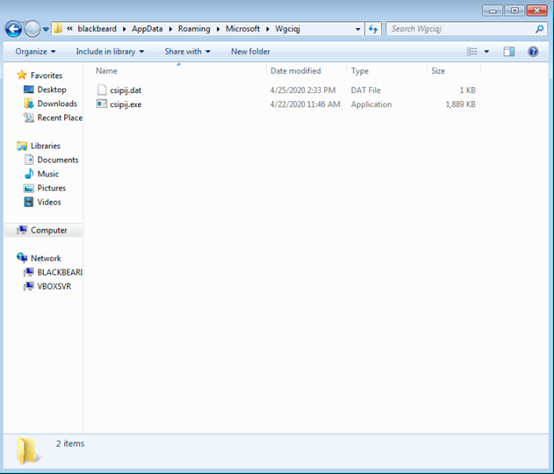Screen dimensions: 554x474
Task: Open Recent Places in Favorites
Action: [x=60, y=118]
